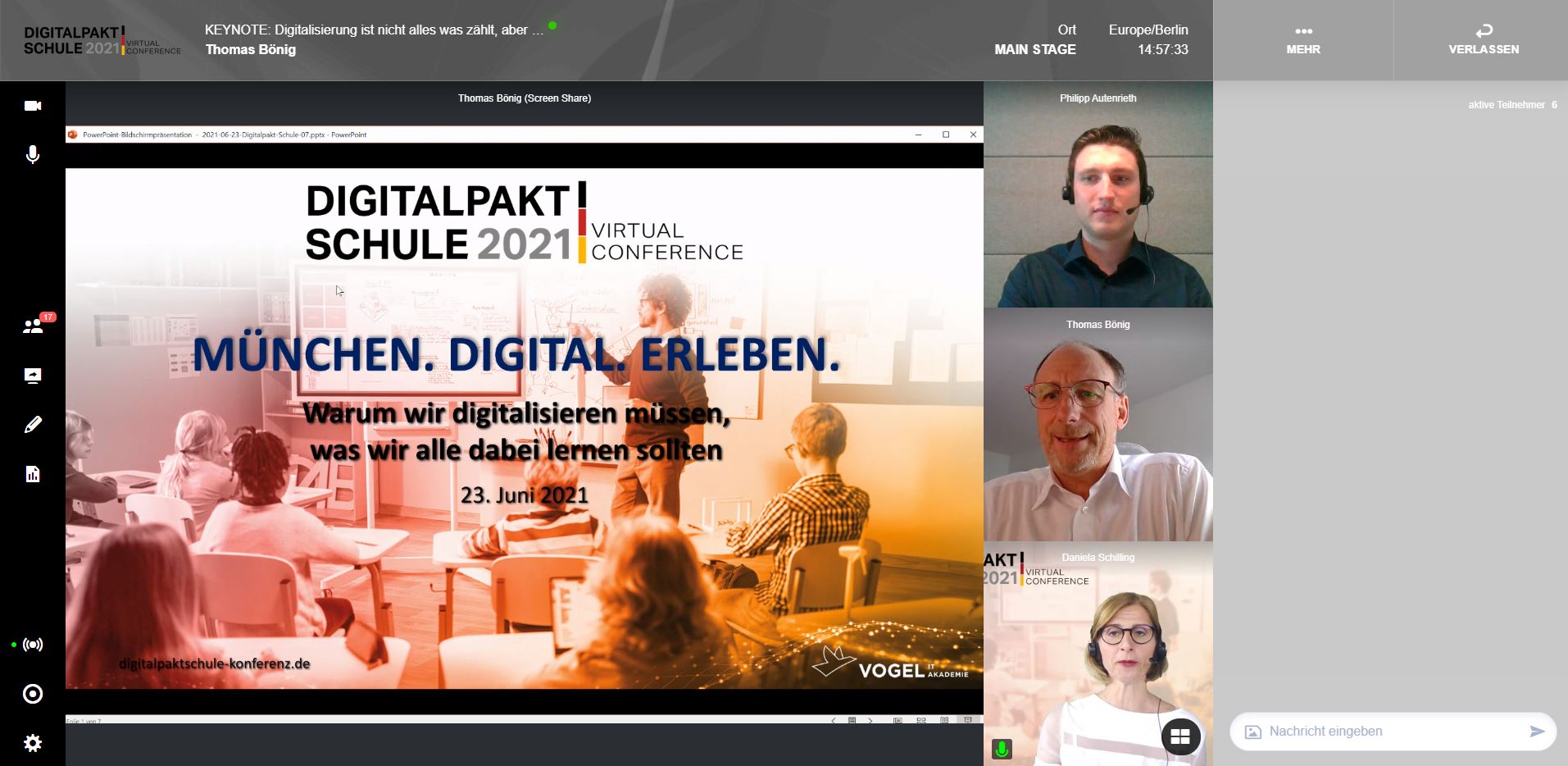Viewport: 1568px width, 766px height.
Task: Toggle the camera in the left sidebar
Action: point(33,106)
